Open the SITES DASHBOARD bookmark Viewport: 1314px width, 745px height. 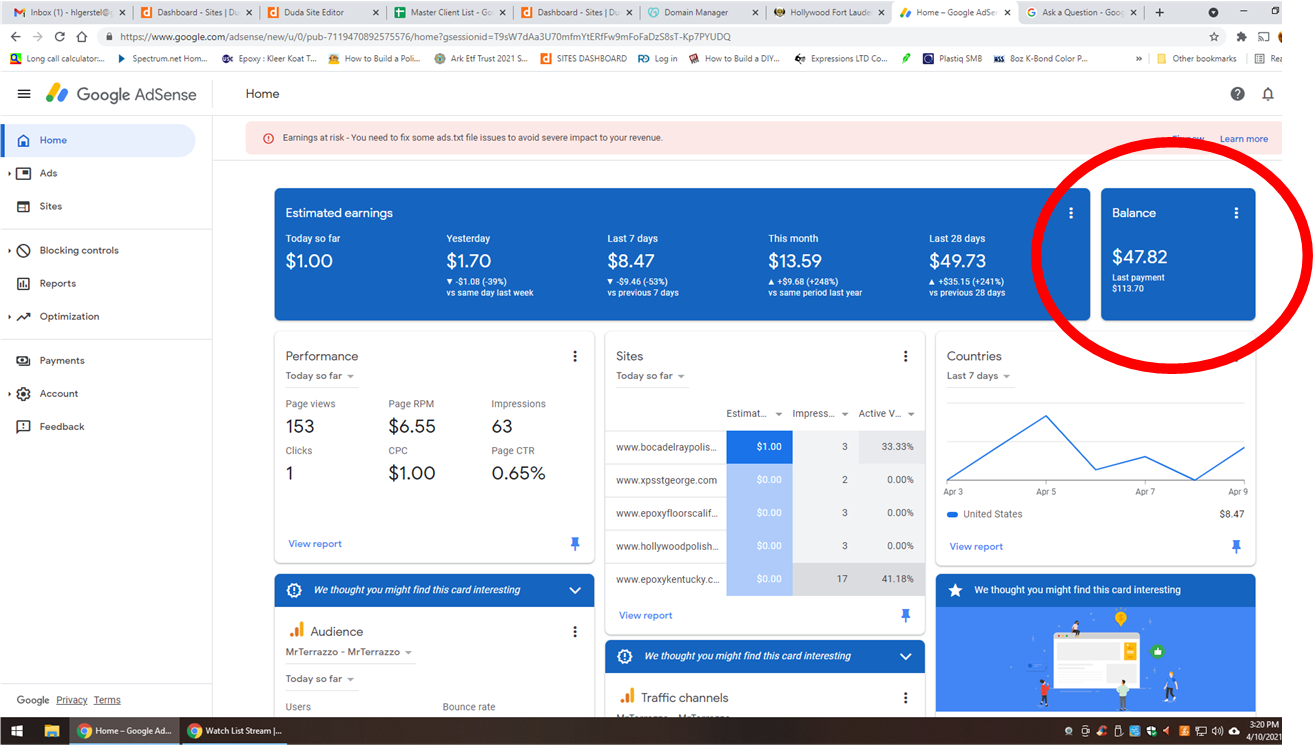[584, 59]
